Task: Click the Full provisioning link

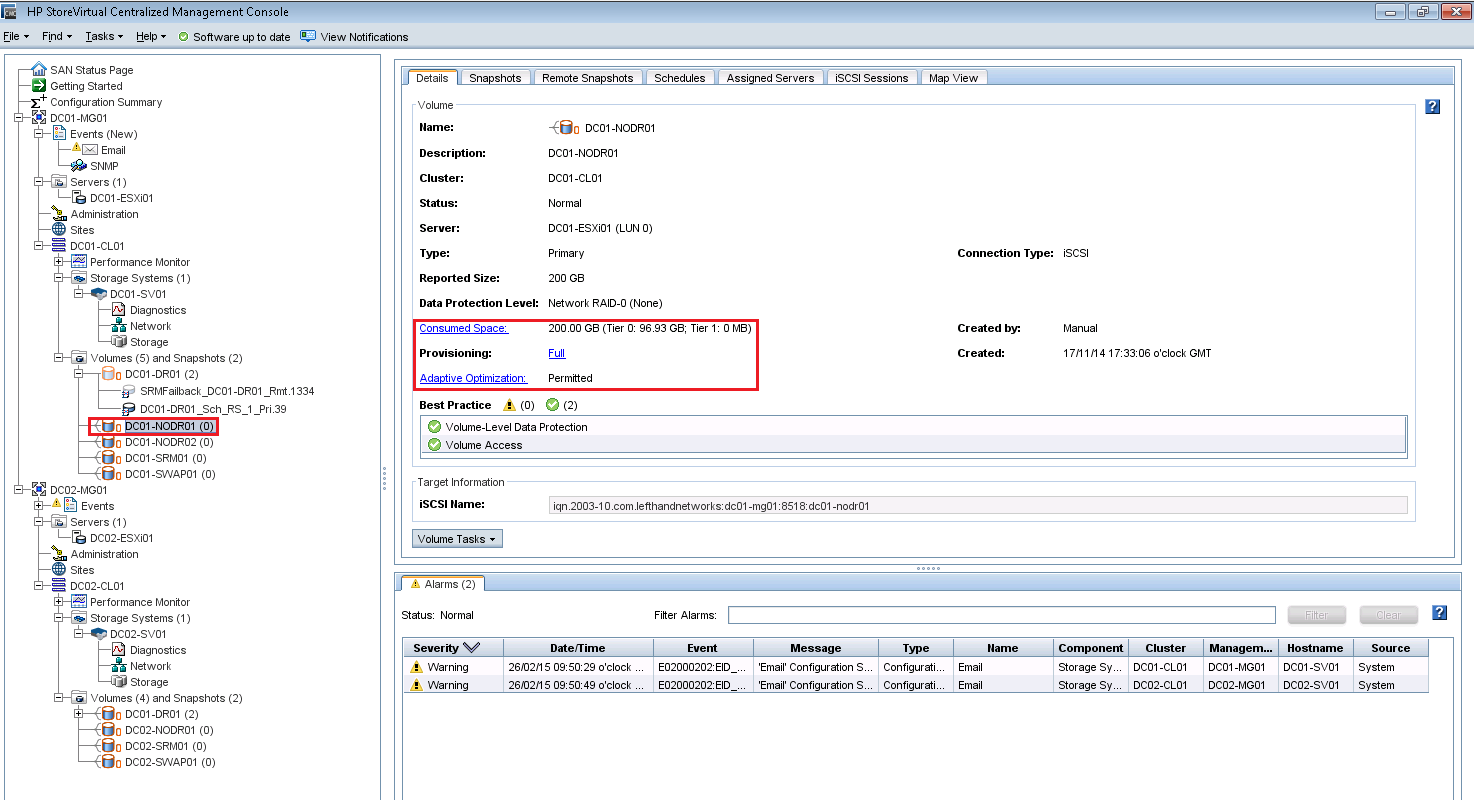Action: pyautogui.click(x=556, y=353)
